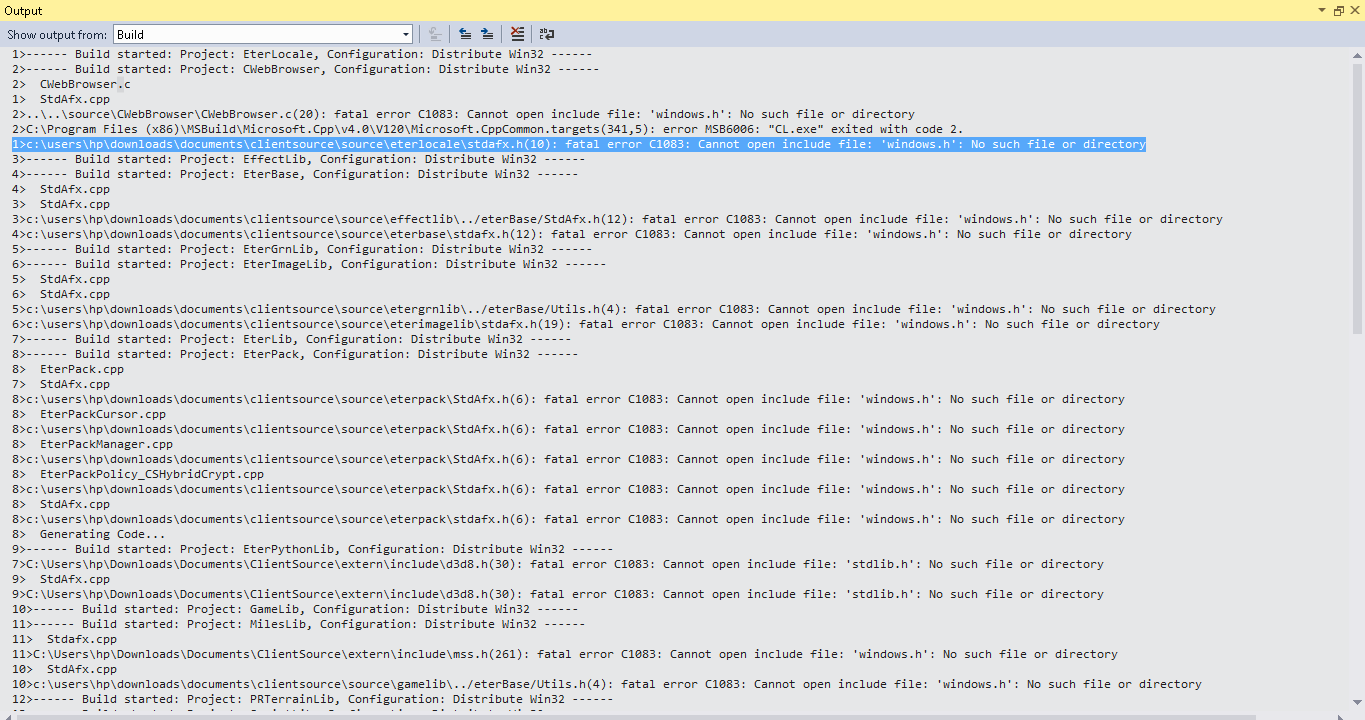Click the '8> EterPackCursor.cpp' line
The width and height of the screenshot is (1365, 720).
coord(89,414)
